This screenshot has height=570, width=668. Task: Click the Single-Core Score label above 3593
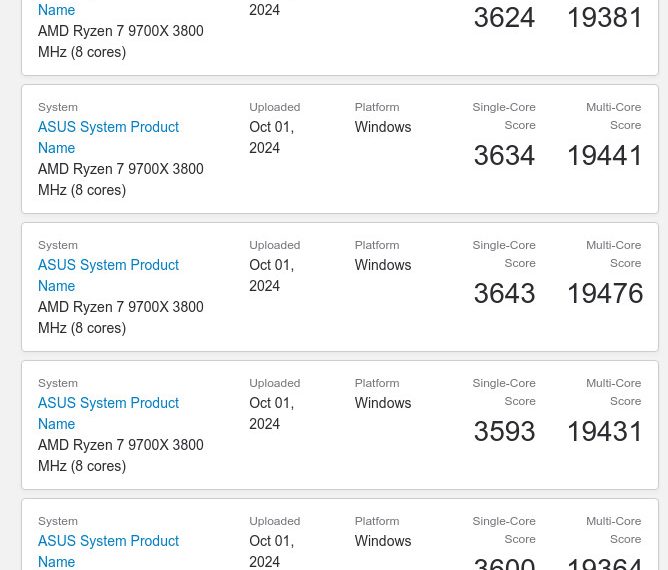(x=504, y=392)
